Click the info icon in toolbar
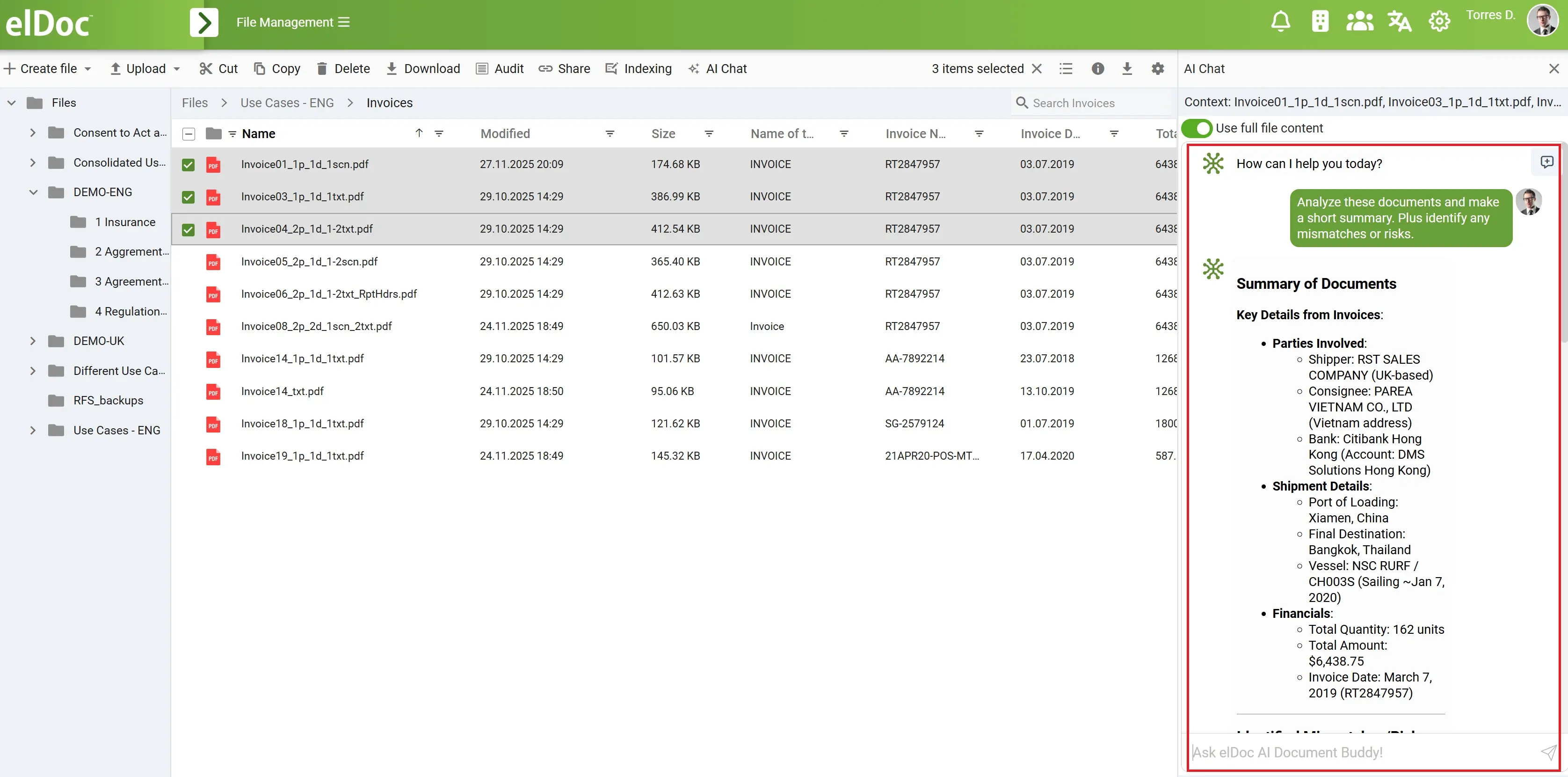1568x777 pixels. [1097, 69]
